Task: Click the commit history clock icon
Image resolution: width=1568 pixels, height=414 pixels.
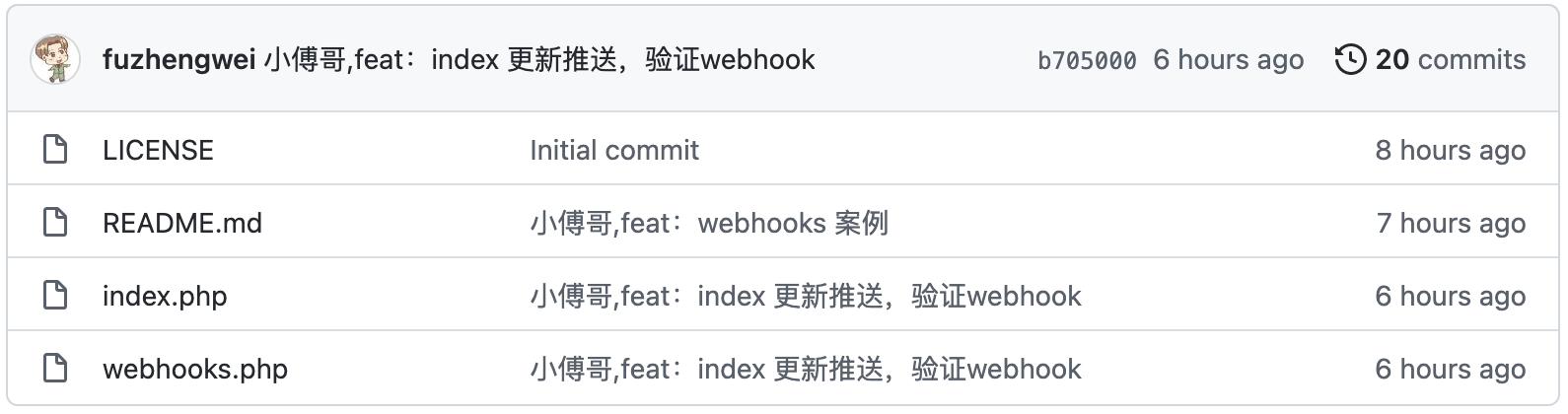Action: click(1350, 59)
